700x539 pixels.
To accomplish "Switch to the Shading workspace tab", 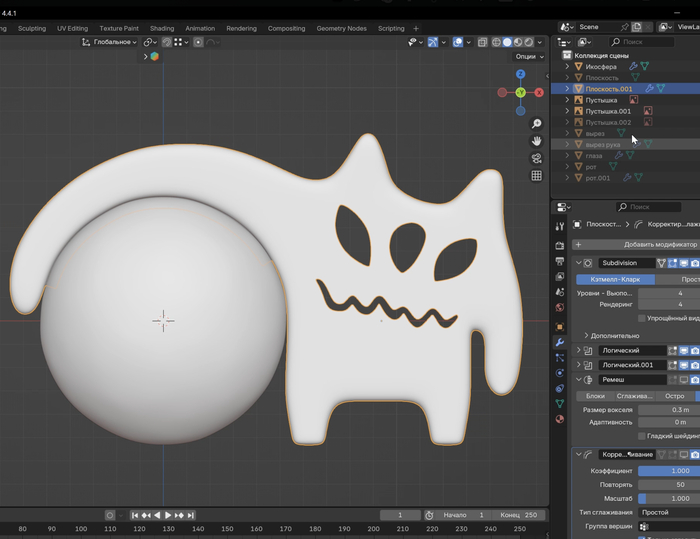I will pyautogui.click(x=162, y=28).
